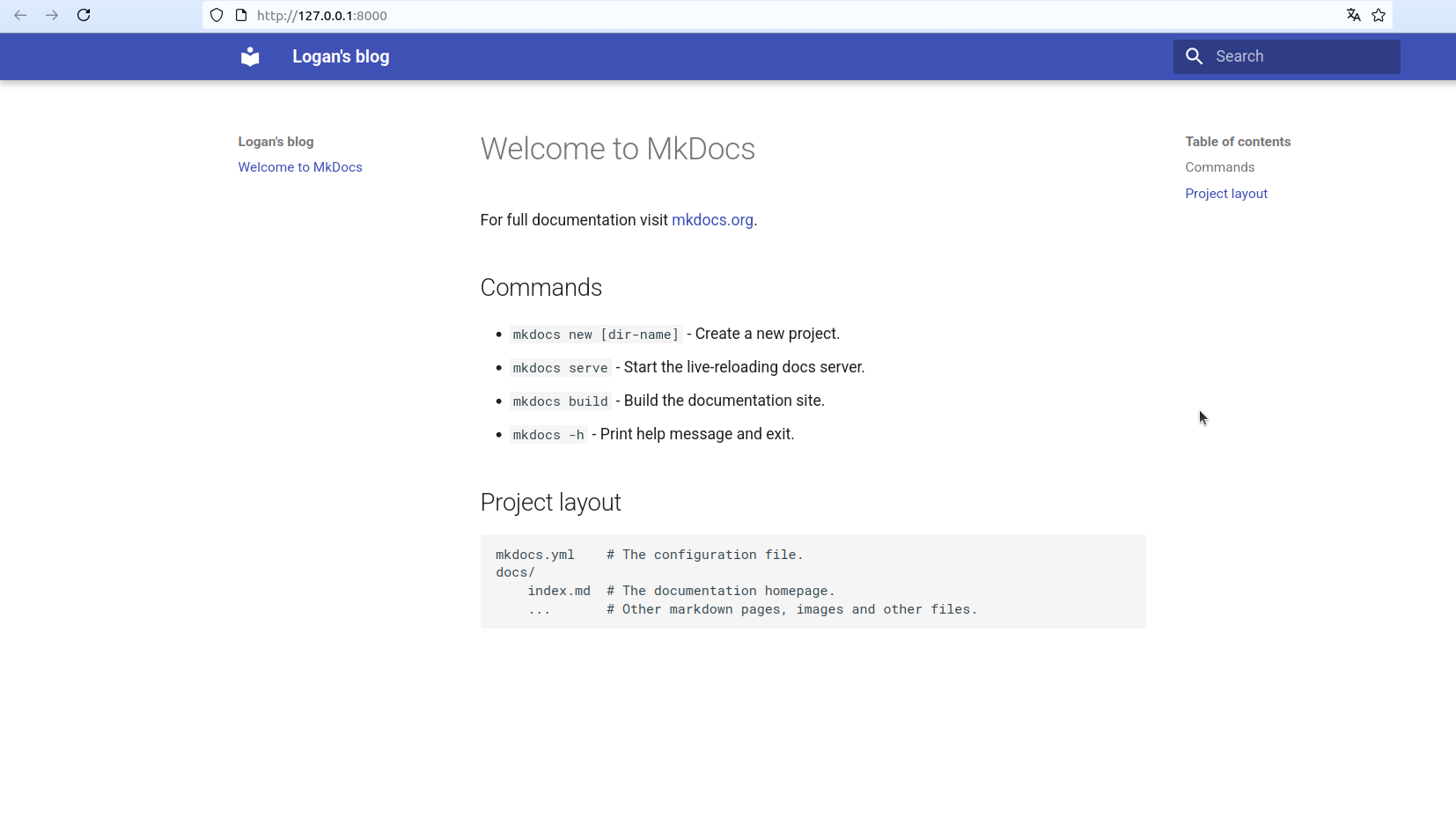Open the shield tracking protection icon

(217, 15)
